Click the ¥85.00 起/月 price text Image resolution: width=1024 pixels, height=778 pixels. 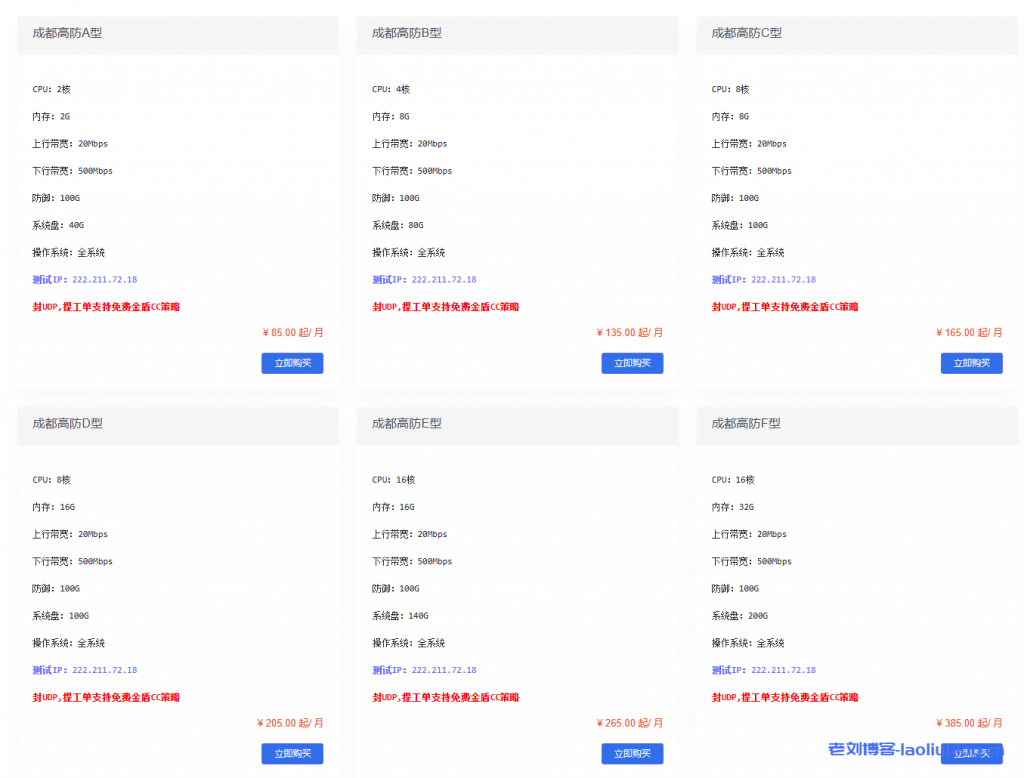[x=292, y=333]
